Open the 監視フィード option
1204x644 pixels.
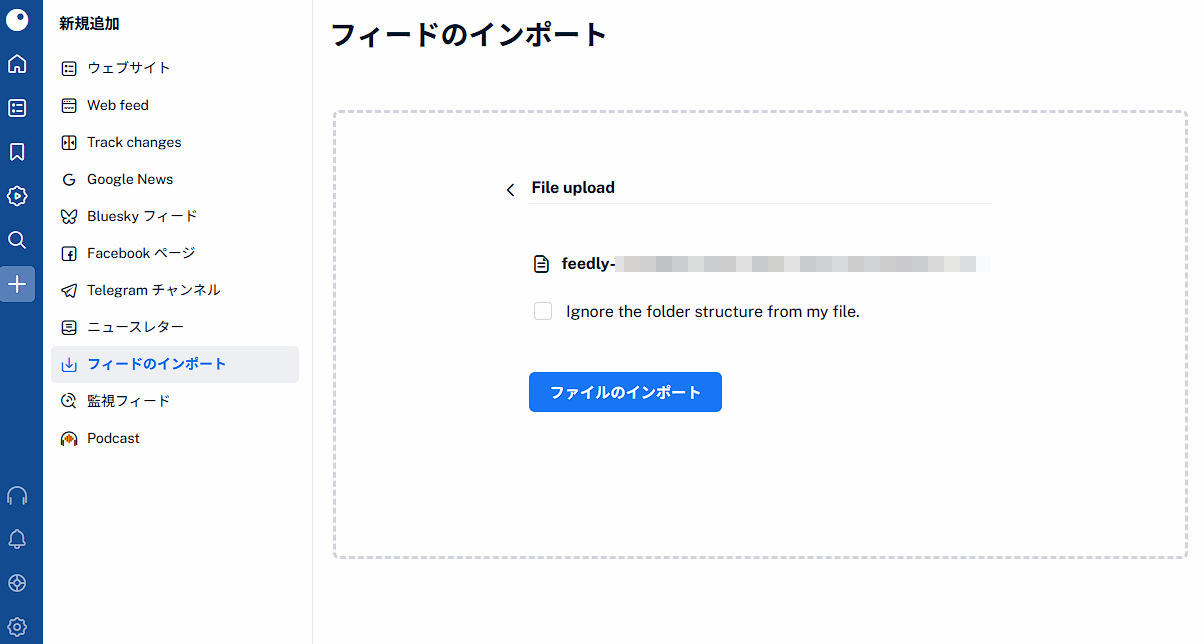coord(128,401)
